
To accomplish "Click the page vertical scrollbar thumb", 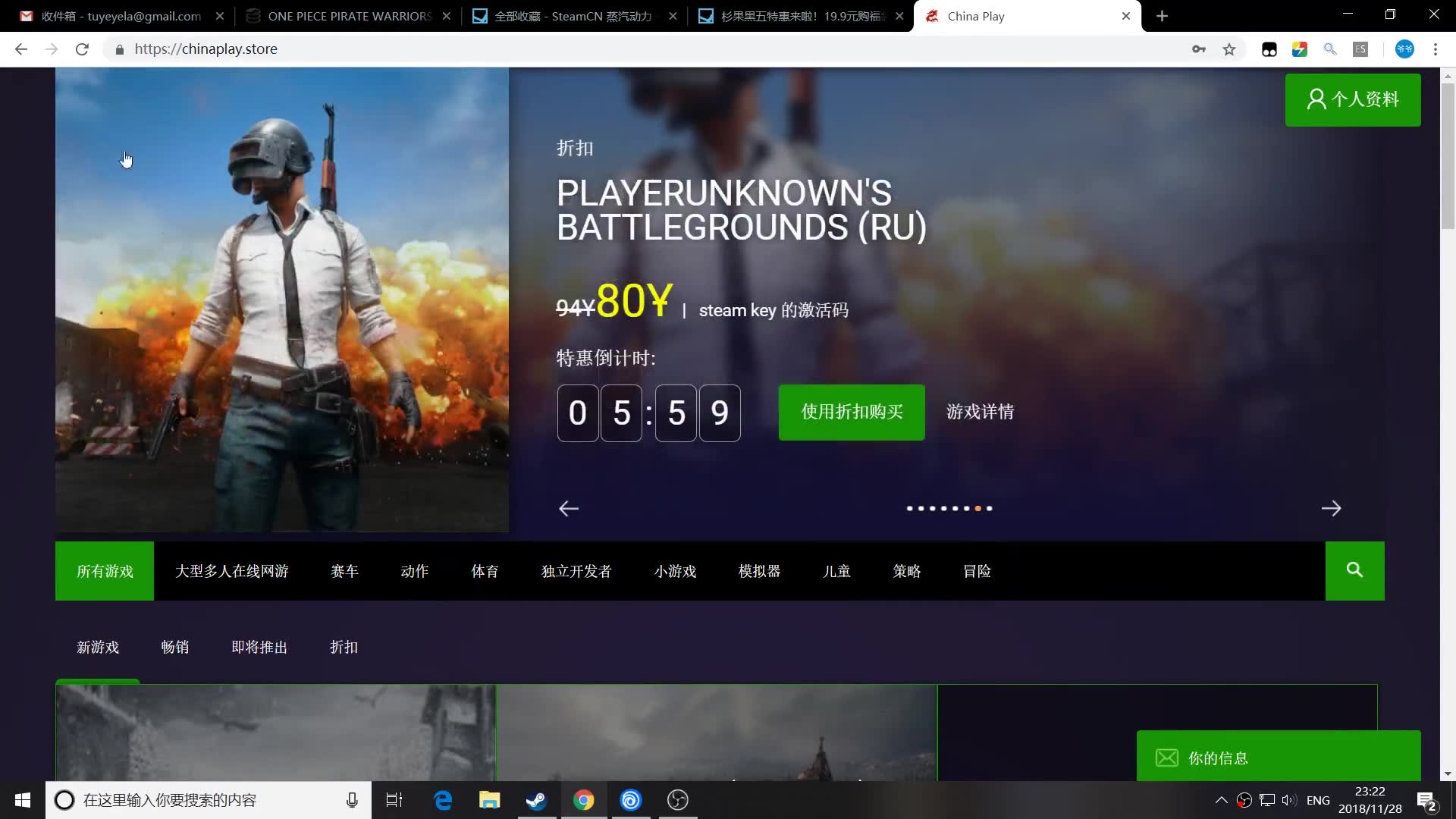I will tap(1448, 155).
